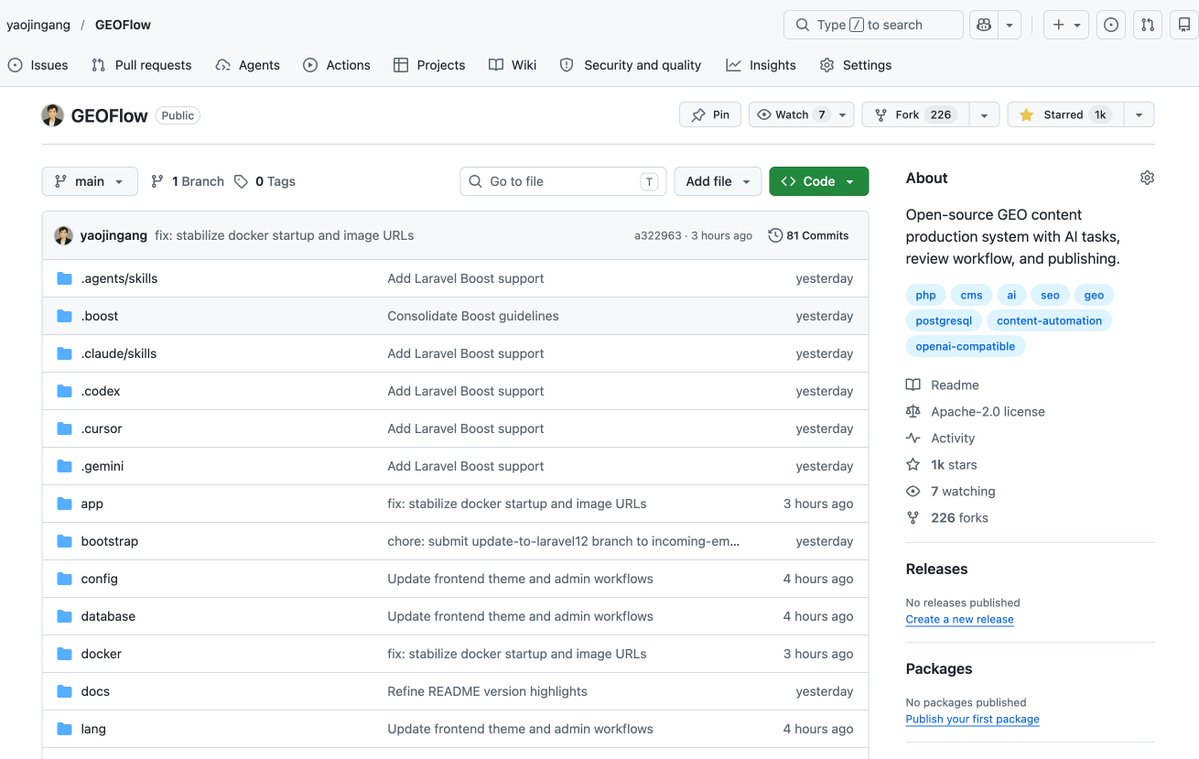Open the repository Settings tab
The width and height of the screenshot is (1199, 759).
point(855,65)
